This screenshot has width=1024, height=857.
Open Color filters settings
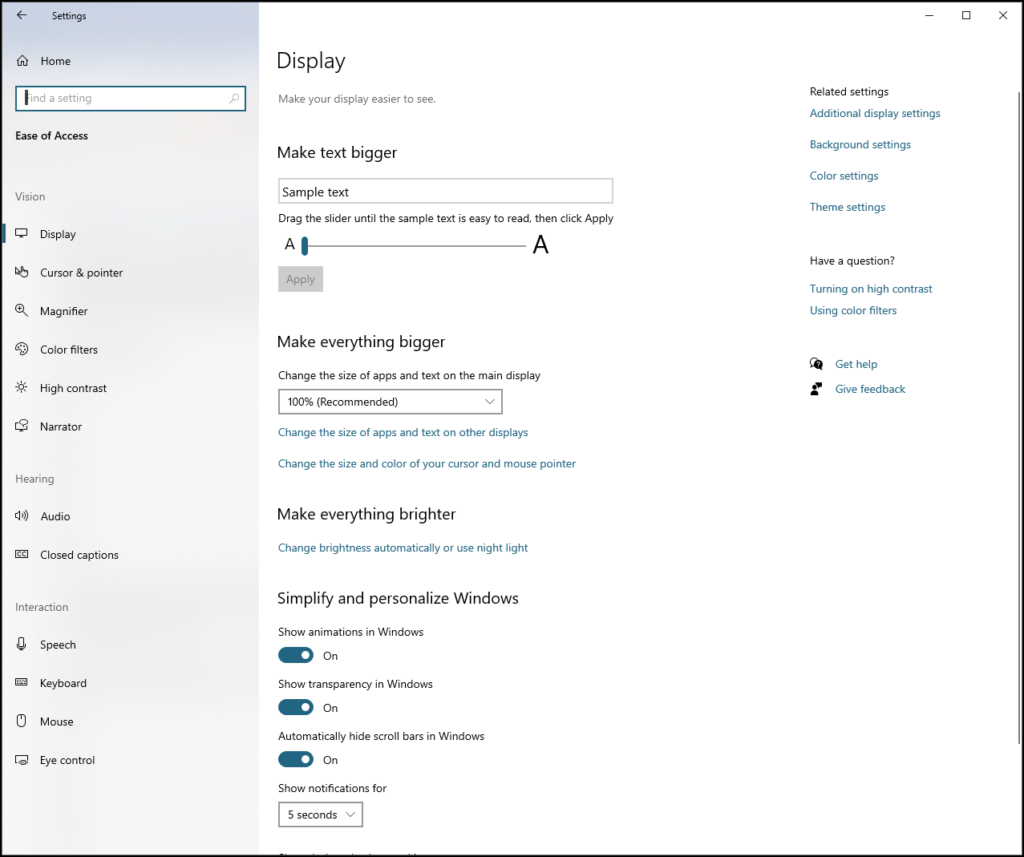(69, 349)
